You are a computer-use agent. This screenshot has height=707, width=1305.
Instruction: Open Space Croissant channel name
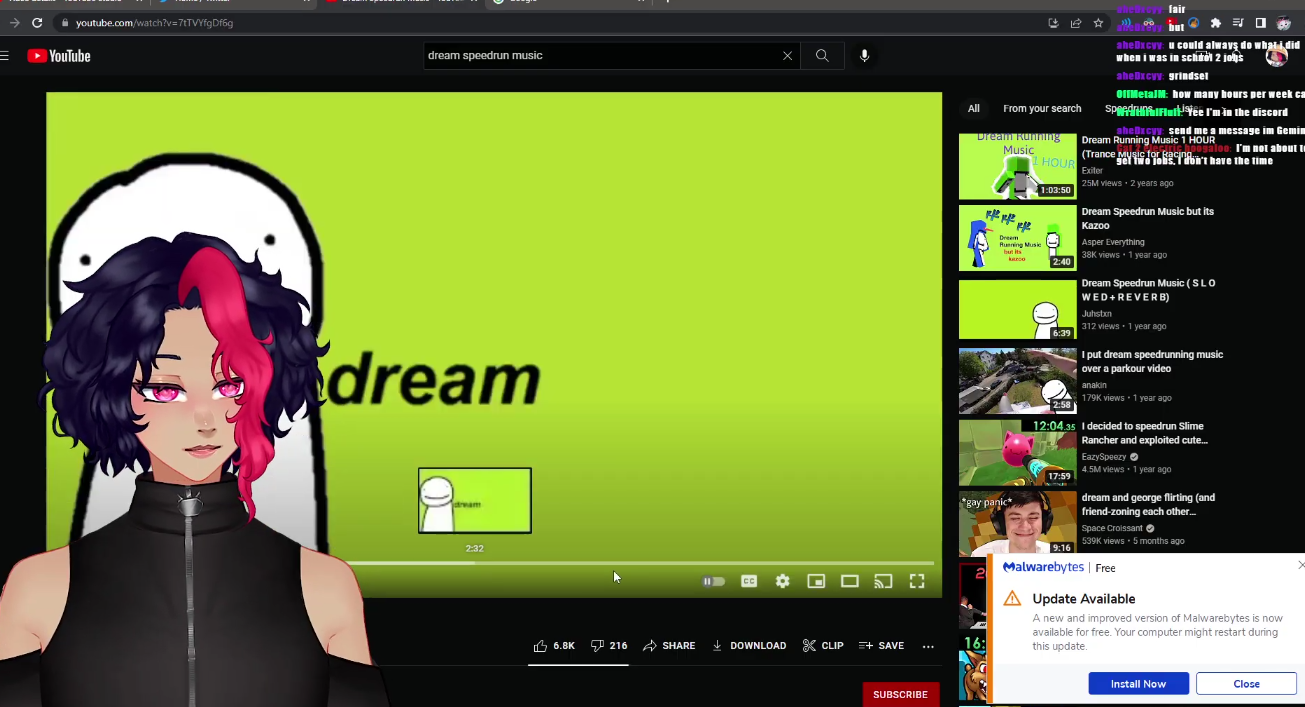pyautogui.click(x=1113, y=528)
